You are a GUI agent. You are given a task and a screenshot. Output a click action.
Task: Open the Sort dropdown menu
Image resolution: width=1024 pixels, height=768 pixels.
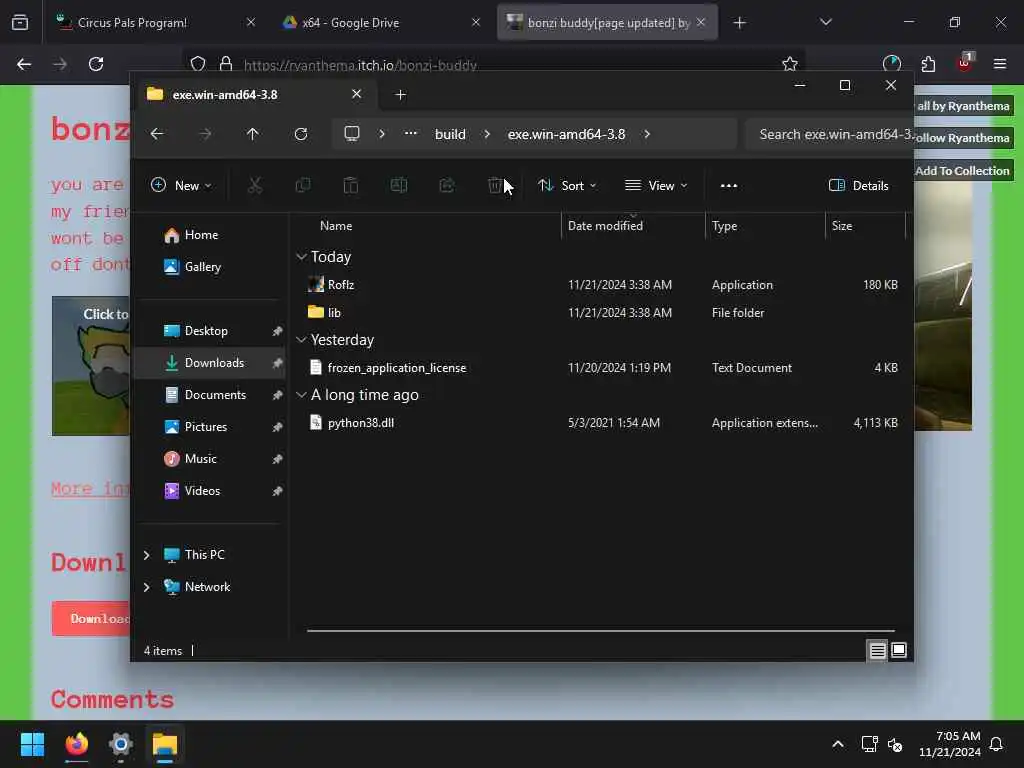567,185
